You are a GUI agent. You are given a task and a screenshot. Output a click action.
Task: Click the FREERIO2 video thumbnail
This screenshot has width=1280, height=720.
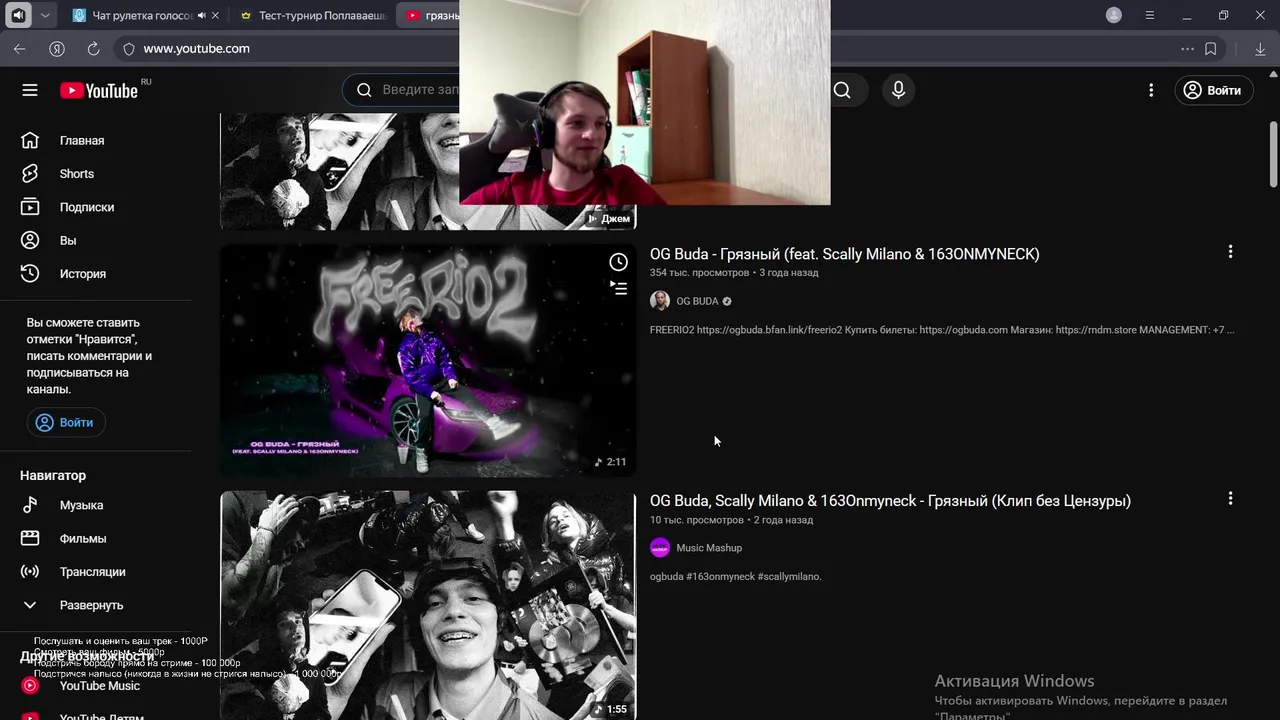point(428,360)
